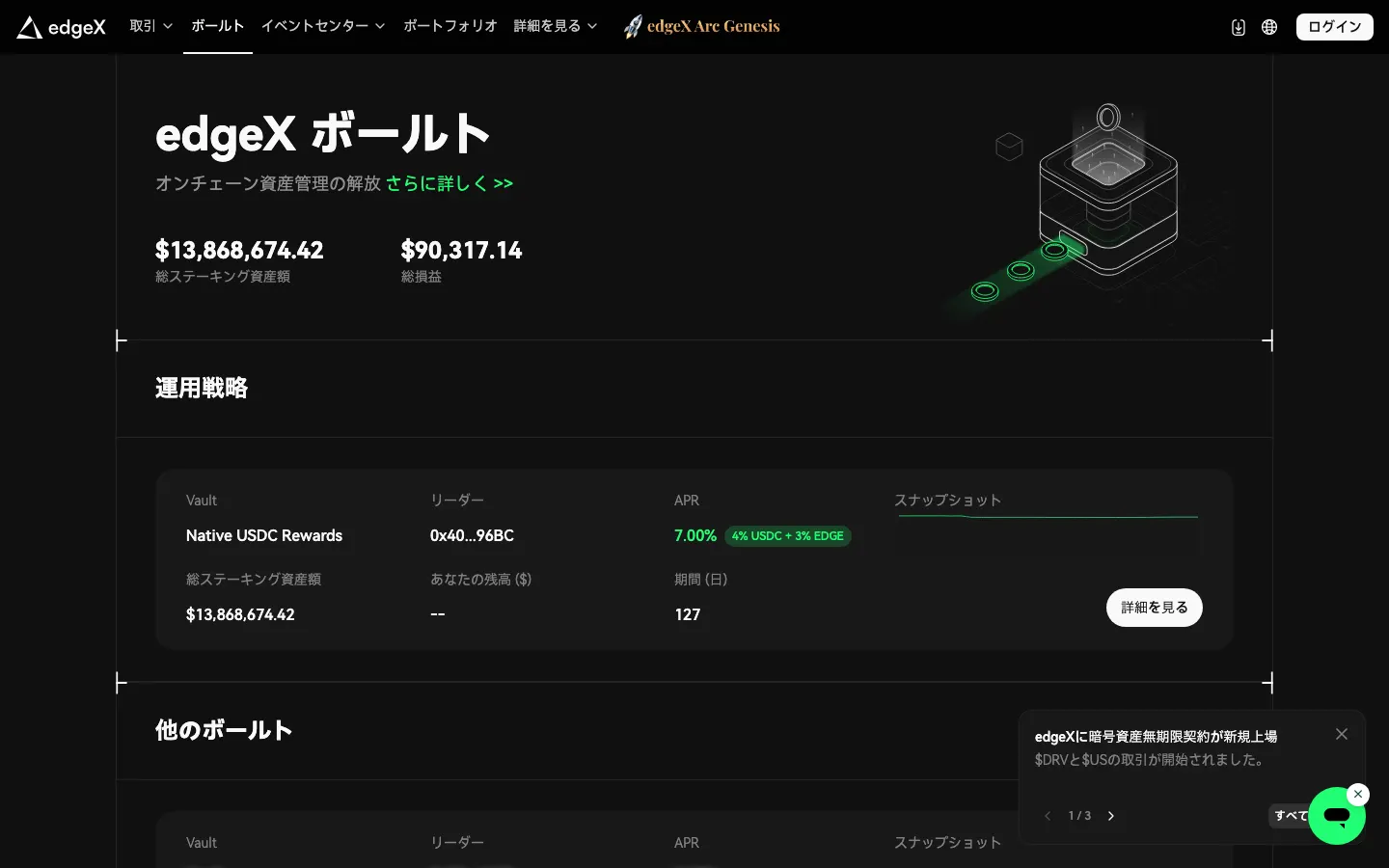Open the ポートフォリオ menu item
Screen dimensions: 1389x868
(x=450, y=26)
